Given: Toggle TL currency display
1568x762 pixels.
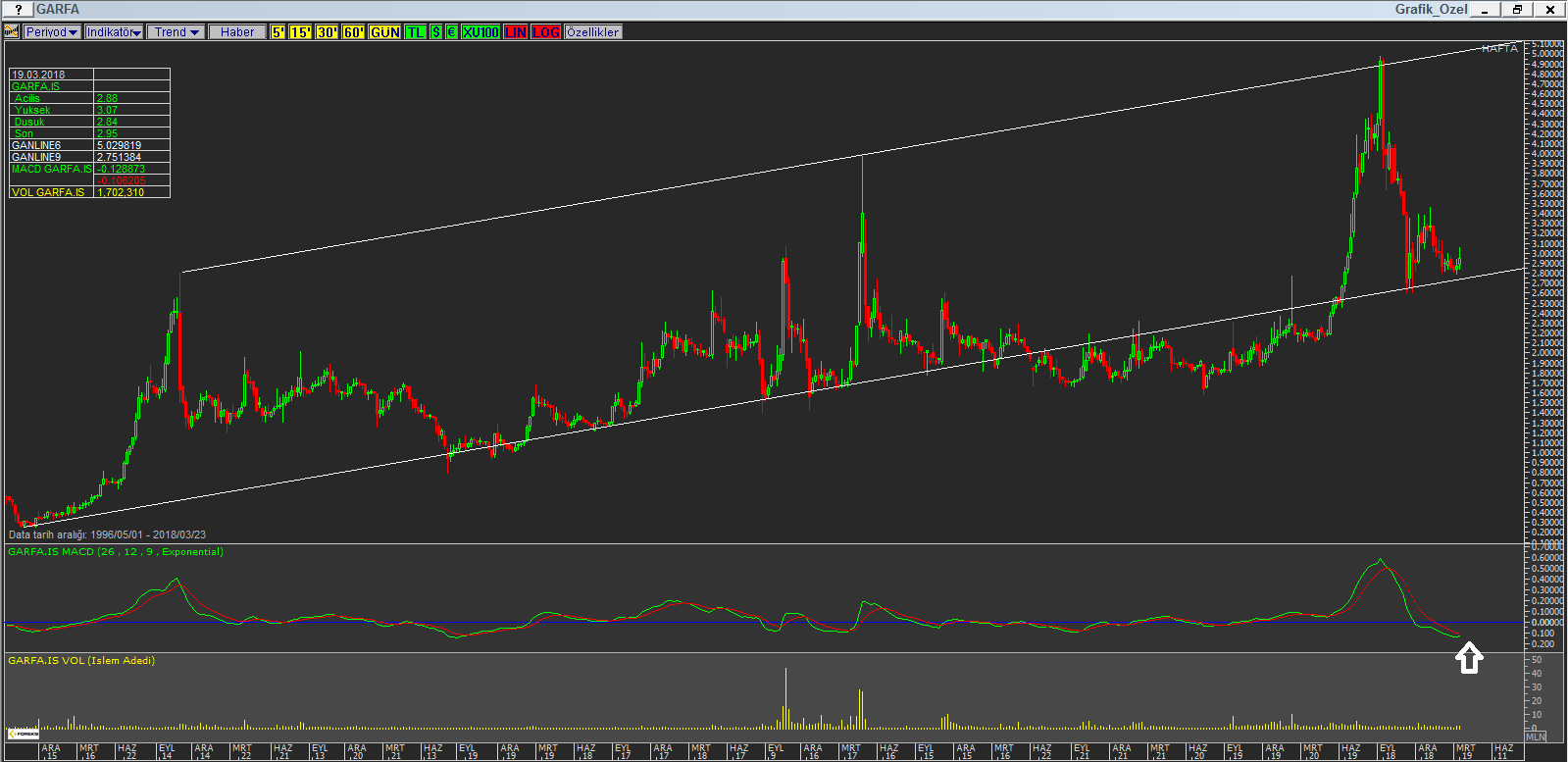Looking at the screenshot, I should click(415, 32).
